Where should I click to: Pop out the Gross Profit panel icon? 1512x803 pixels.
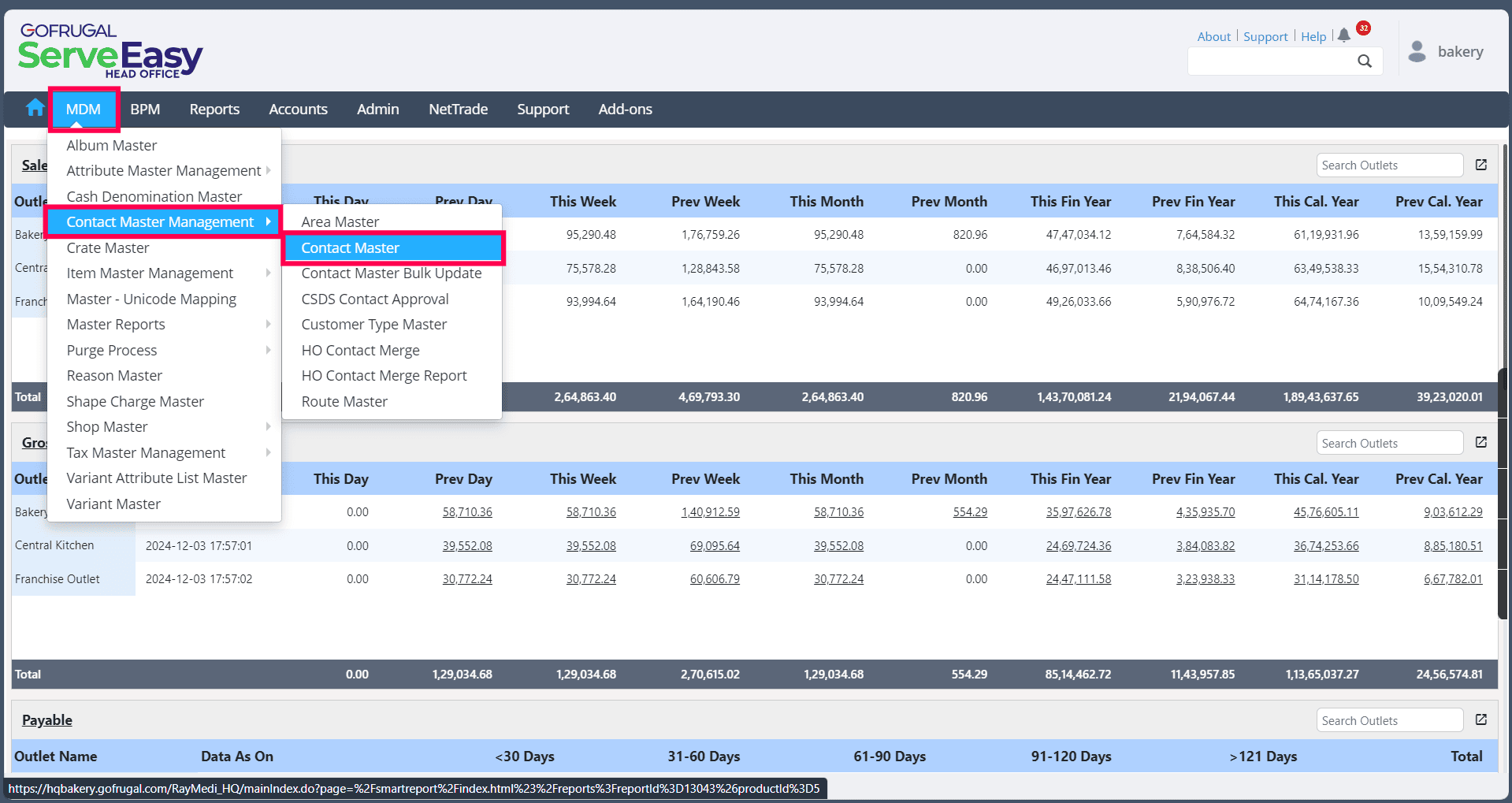pos(1481,442)
